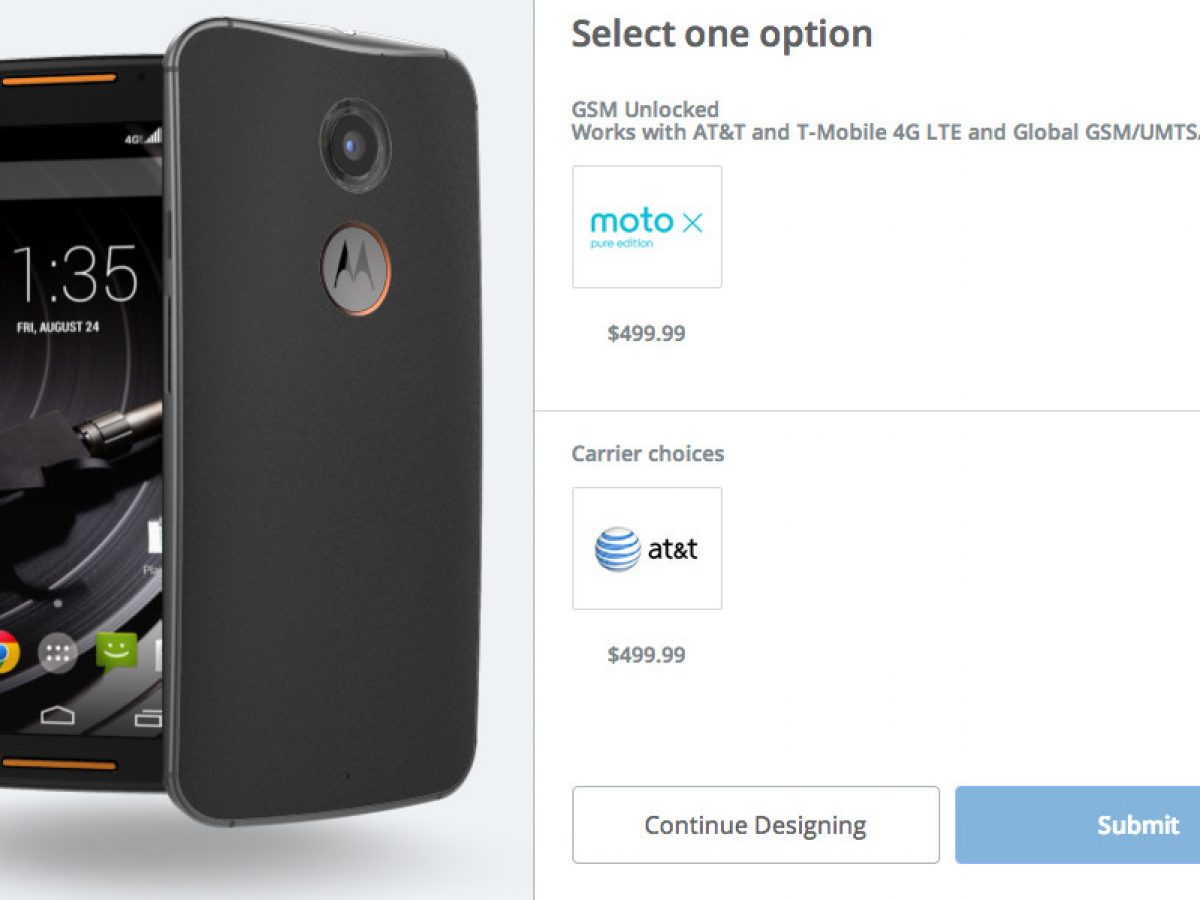Click the rear camera lens
Image resolution: width=1200 pixels, height=900 pixels.
coord(353,148)
